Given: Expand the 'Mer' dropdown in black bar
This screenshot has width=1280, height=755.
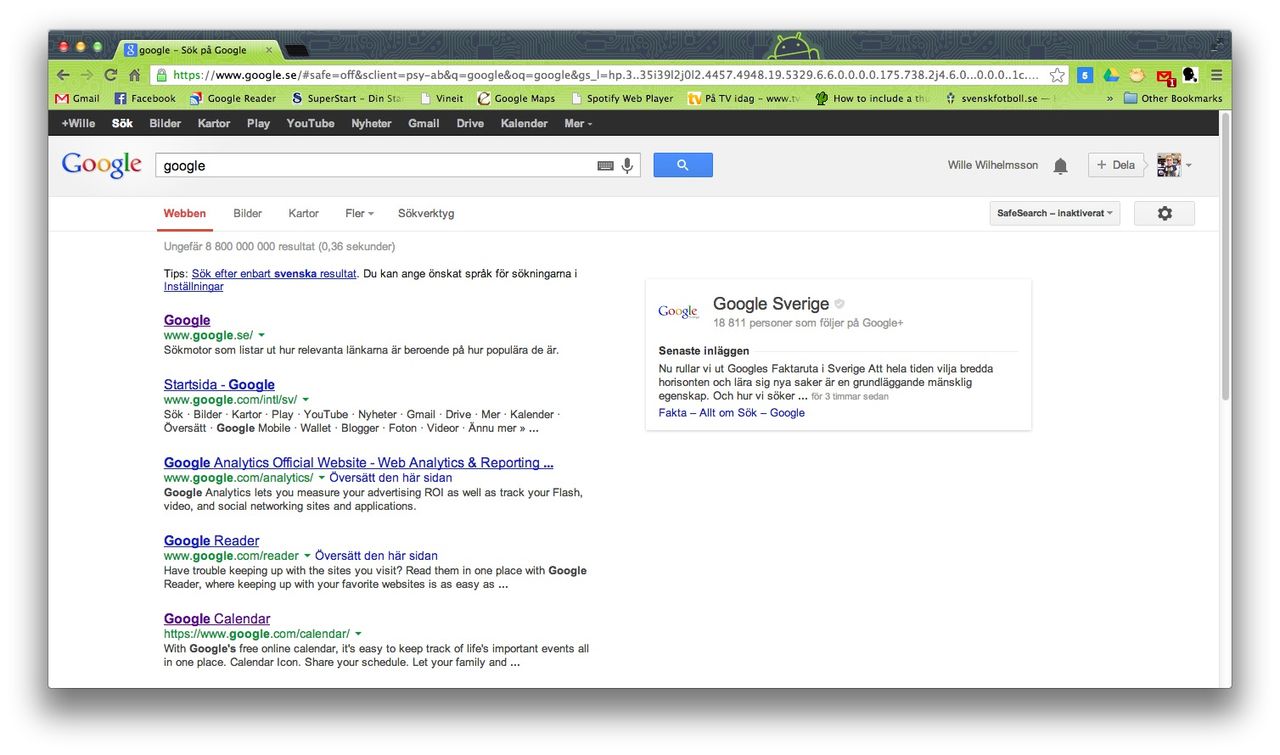Looking at the screenshot, I should click(578, 123).
